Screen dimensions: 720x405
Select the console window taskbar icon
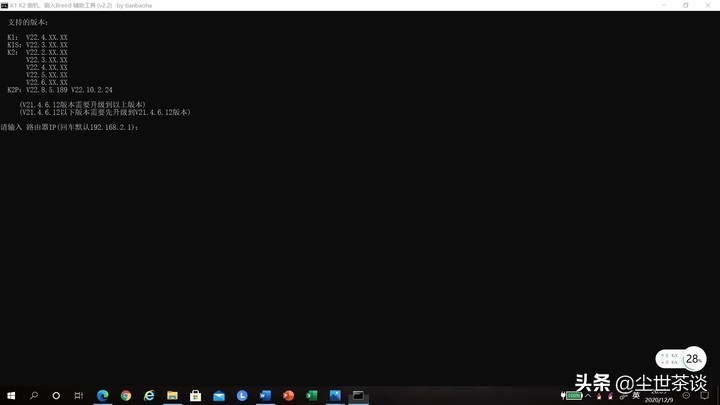[x=358, y=395]
